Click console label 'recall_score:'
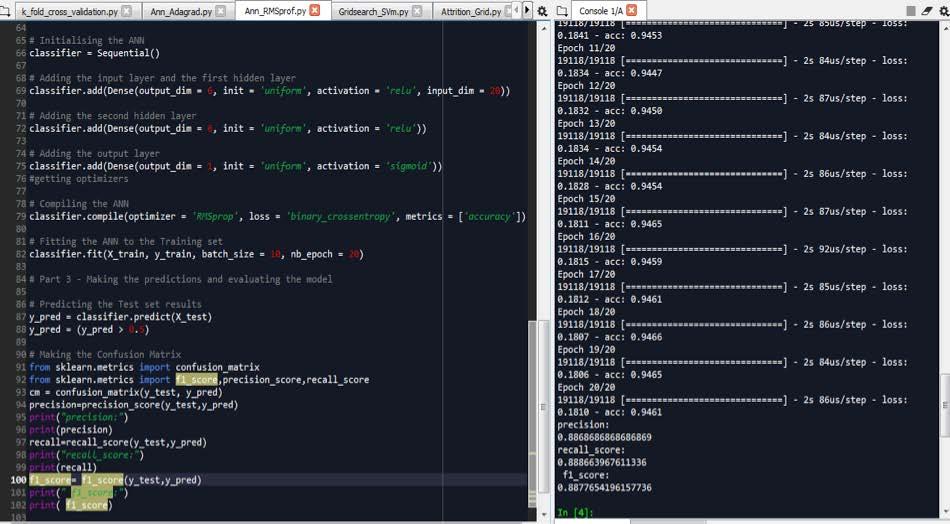The image size is (950, 524). (x=591, y=449)
